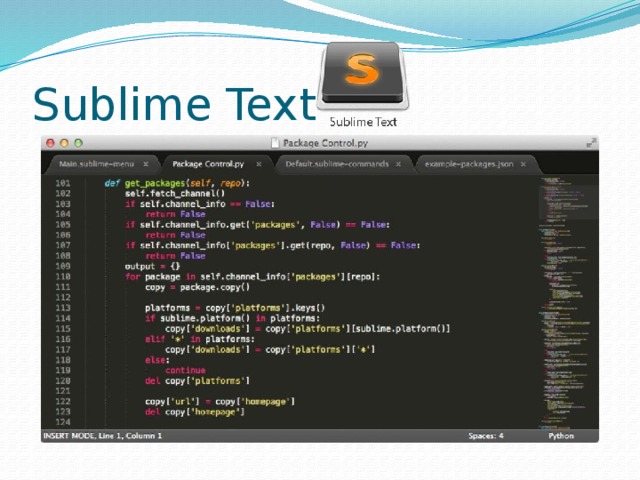Click the Sublime Text app icon

click(362, 76)
